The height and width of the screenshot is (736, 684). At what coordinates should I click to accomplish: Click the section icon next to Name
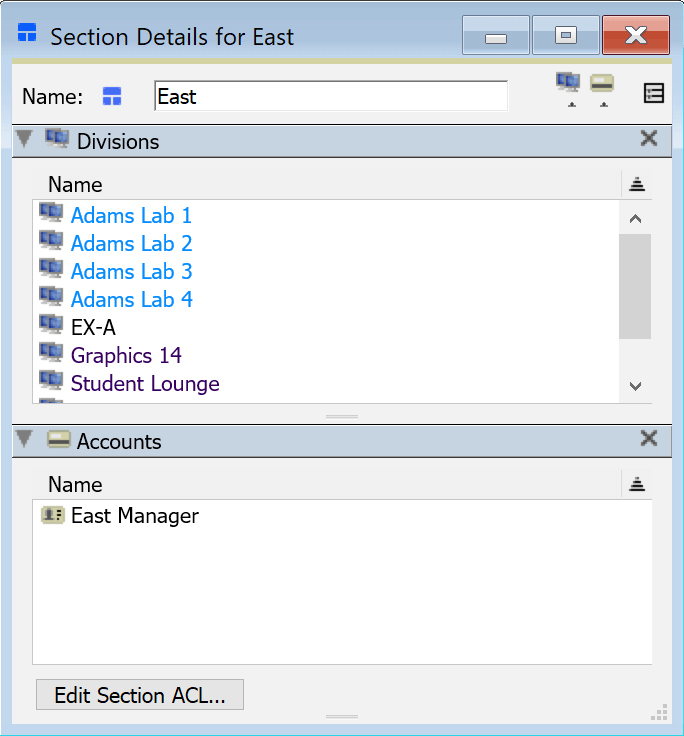point(112,97)
